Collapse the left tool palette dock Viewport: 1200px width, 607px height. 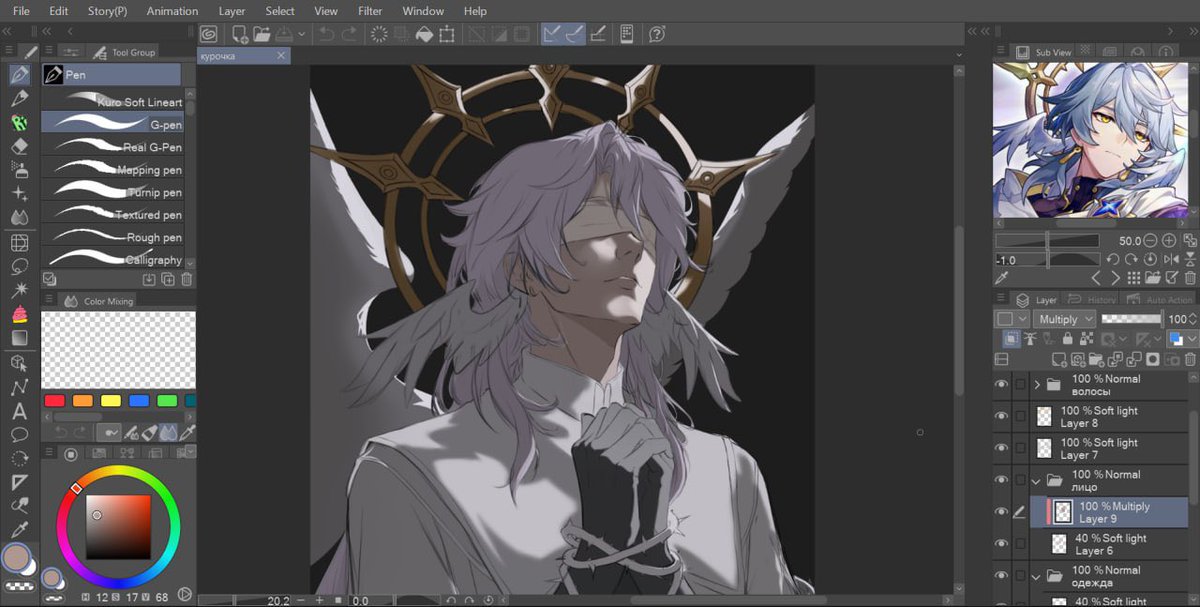(x=8, y=33)
